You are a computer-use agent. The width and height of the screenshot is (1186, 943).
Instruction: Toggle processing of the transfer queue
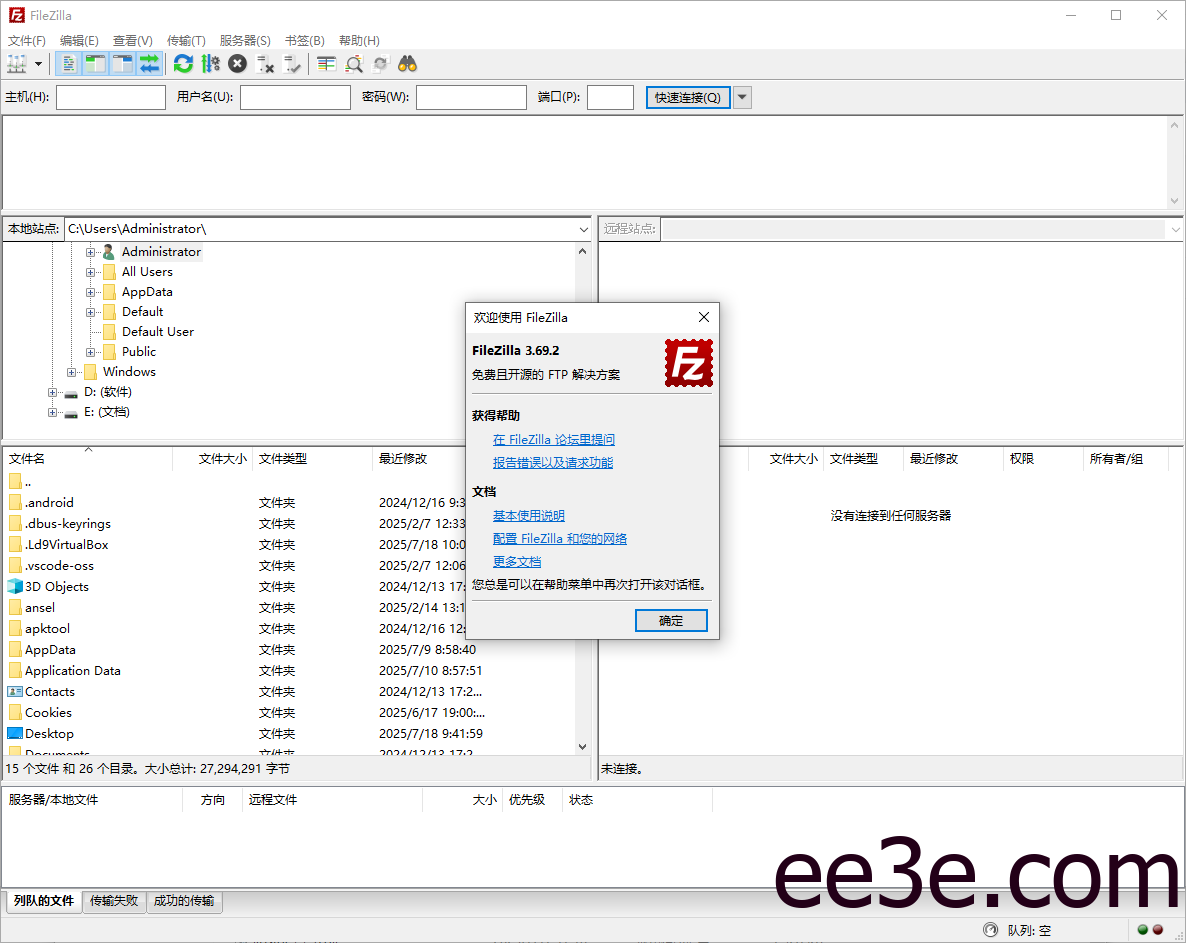point(211,63)
